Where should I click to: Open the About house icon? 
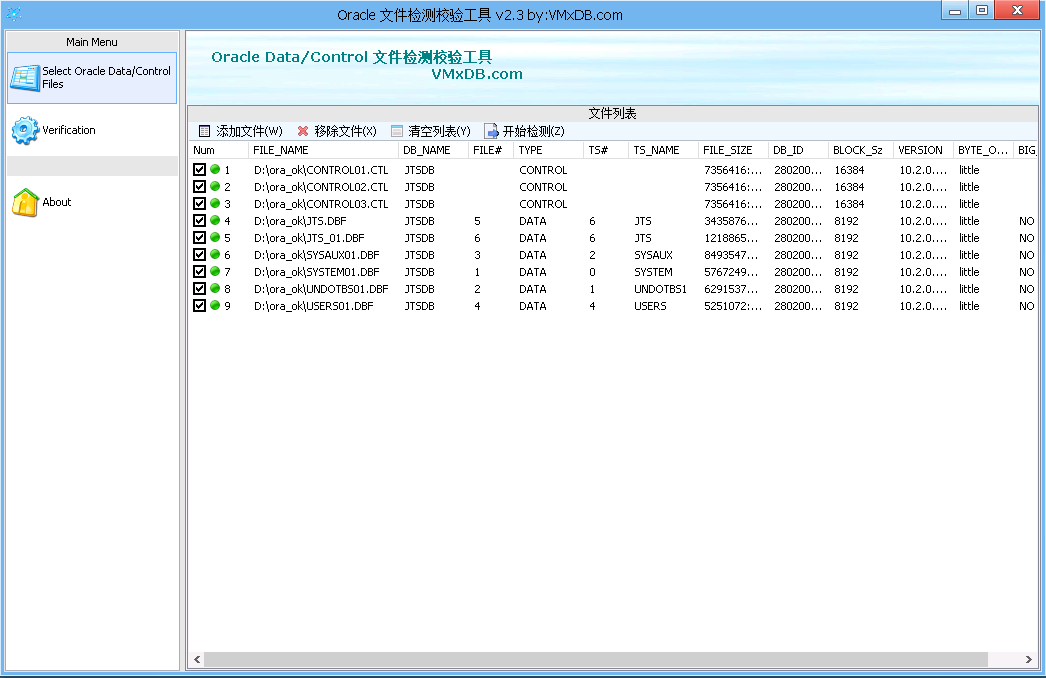[x=25, y=202]
